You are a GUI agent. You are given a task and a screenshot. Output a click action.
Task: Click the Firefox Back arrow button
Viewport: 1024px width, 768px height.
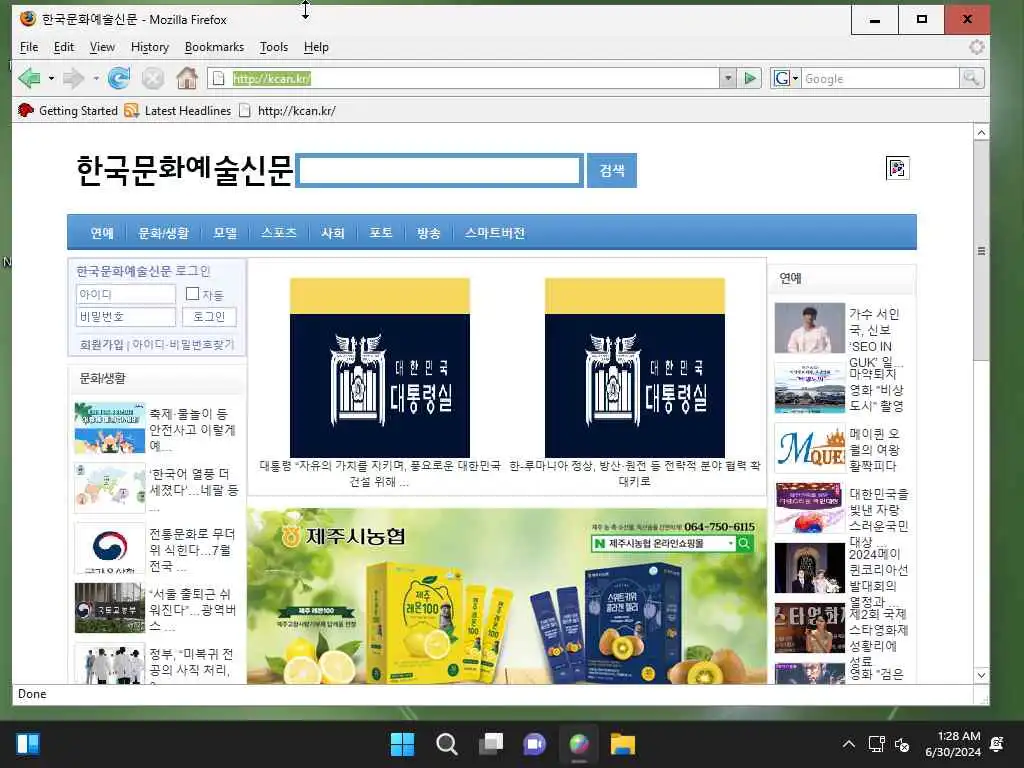pyautogui.click(x=29, y=78)
